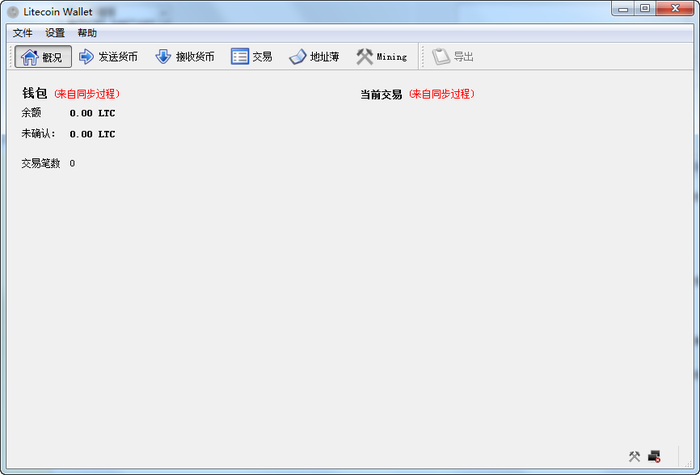Click the Litecoin logo in title bar
Image resolution: width=700 pixels, height=475 pixels.
[13, 12]
